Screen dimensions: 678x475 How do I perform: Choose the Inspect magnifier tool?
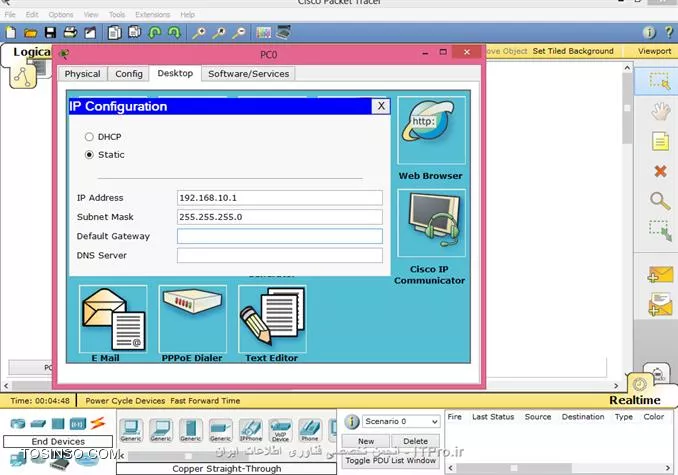pos(660,201)
